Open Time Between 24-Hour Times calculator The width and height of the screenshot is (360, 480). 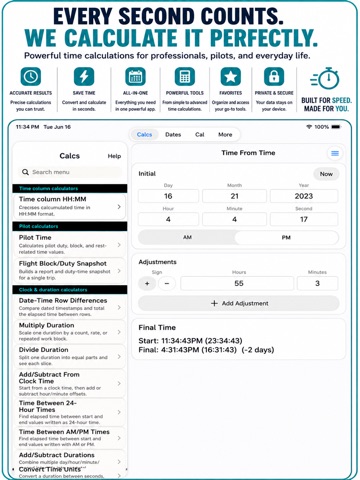(x=70, y=412)
